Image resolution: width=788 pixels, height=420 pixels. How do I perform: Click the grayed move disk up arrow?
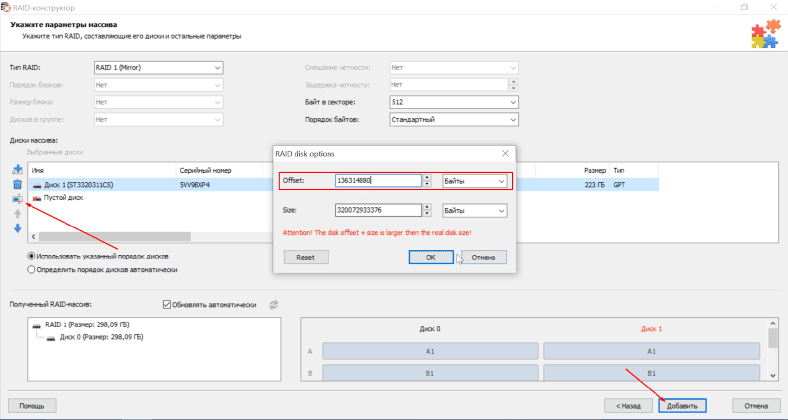point(17,213)
